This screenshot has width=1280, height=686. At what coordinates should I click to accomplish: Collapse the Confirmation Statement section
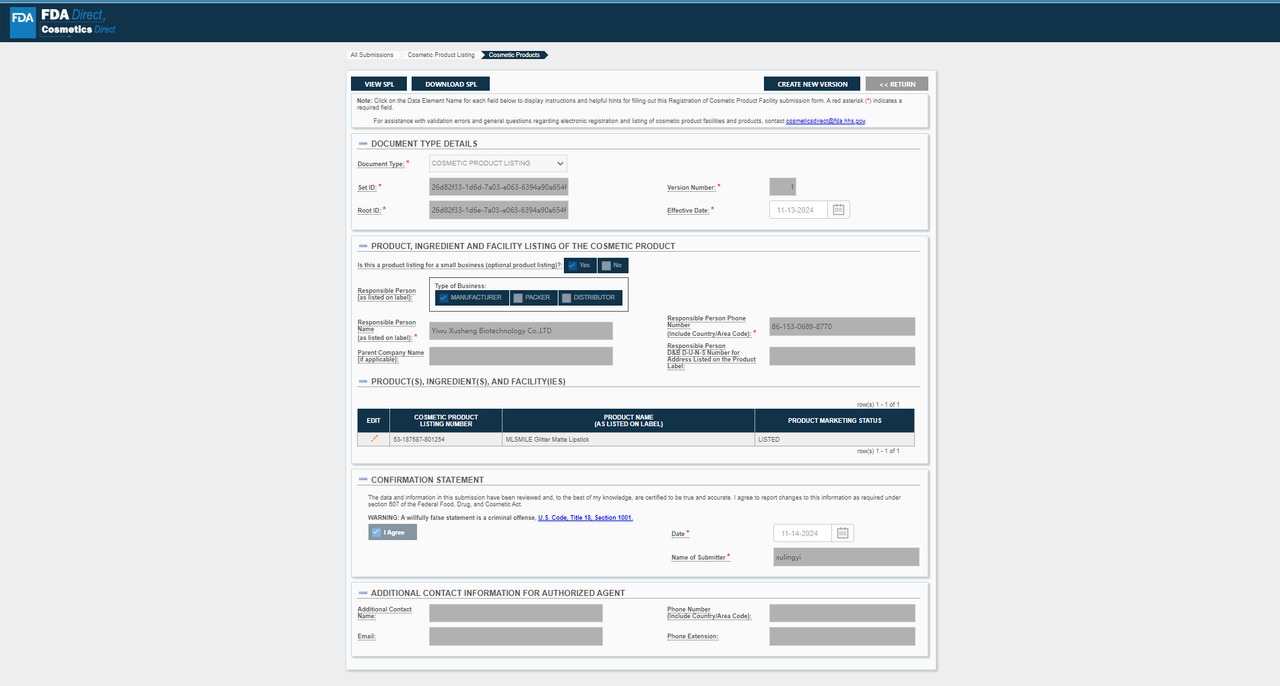point(363,480)
